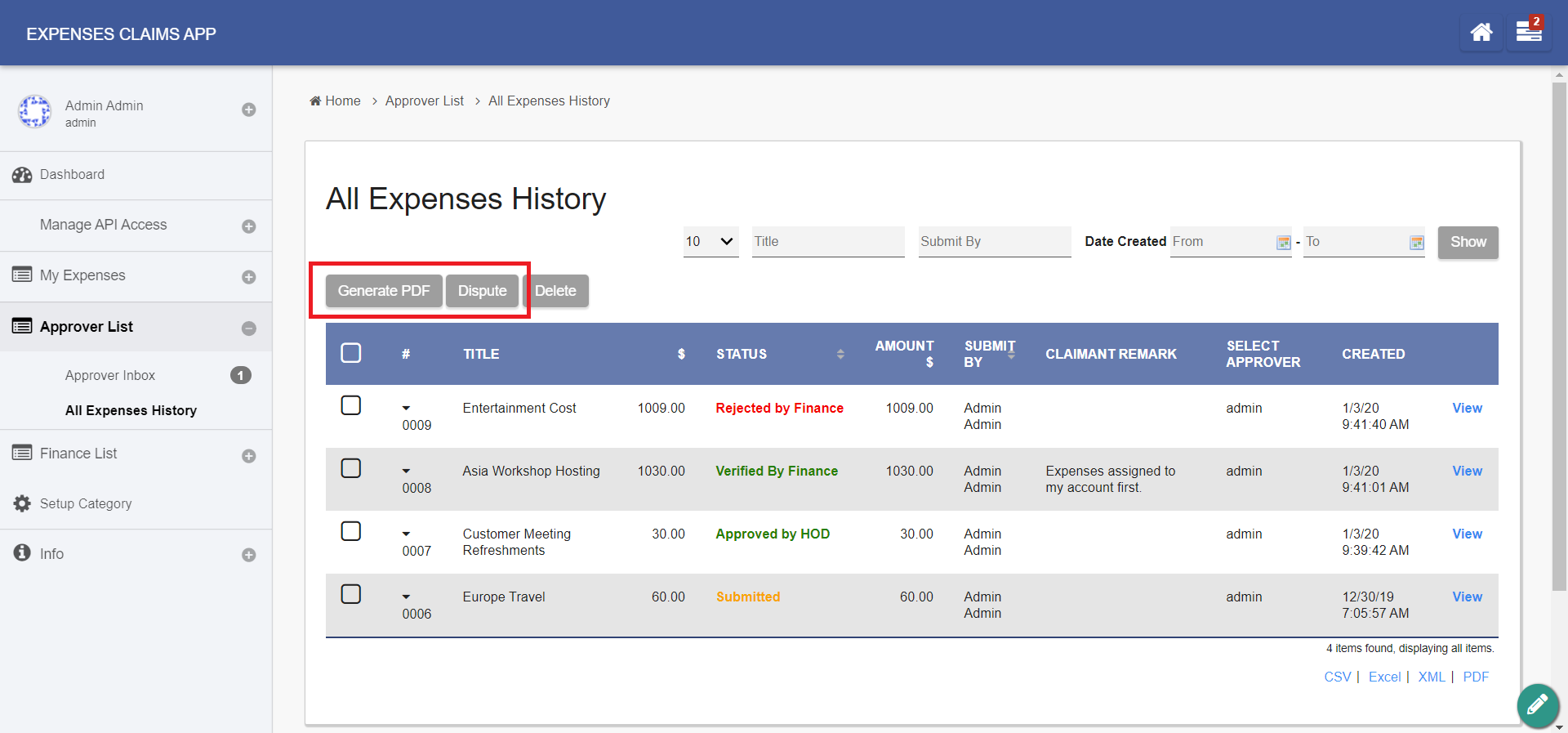Open the To date calendar picker
Viewport: 1568px width, 733px height.
[1416, 243]
